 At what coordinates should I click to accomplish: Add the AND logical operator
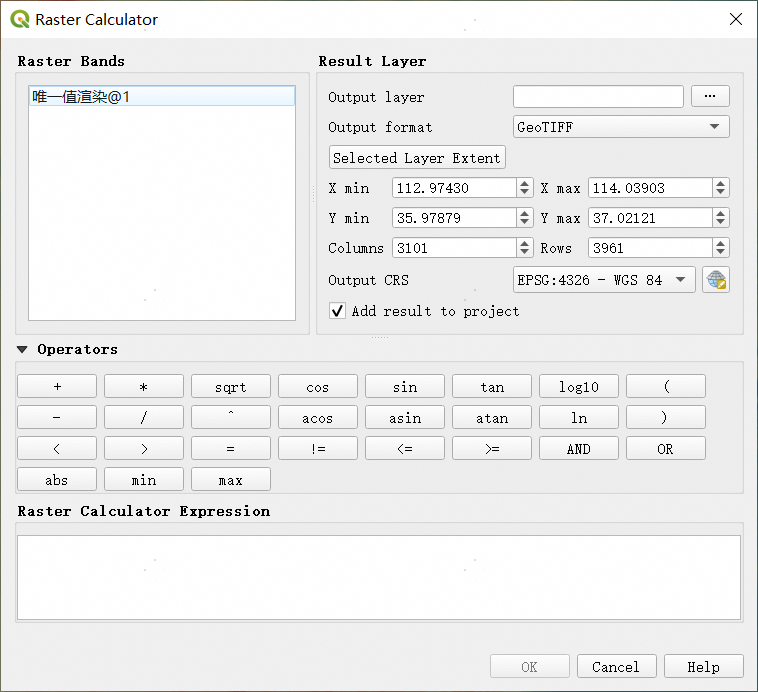pos(578,449)
